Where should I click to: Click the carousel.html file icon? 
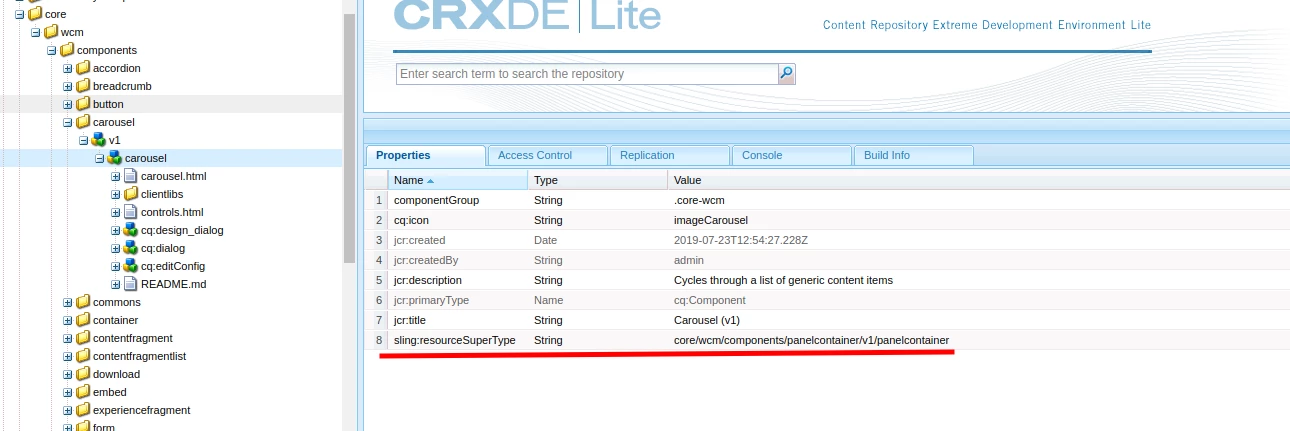tap(131, 176)
